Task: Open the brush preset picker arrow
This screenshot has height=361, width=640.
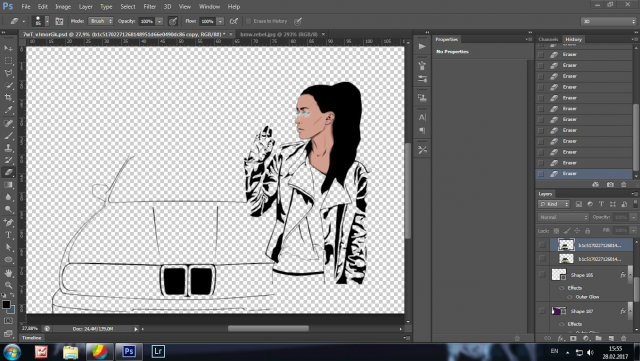Action: (47, 21)
